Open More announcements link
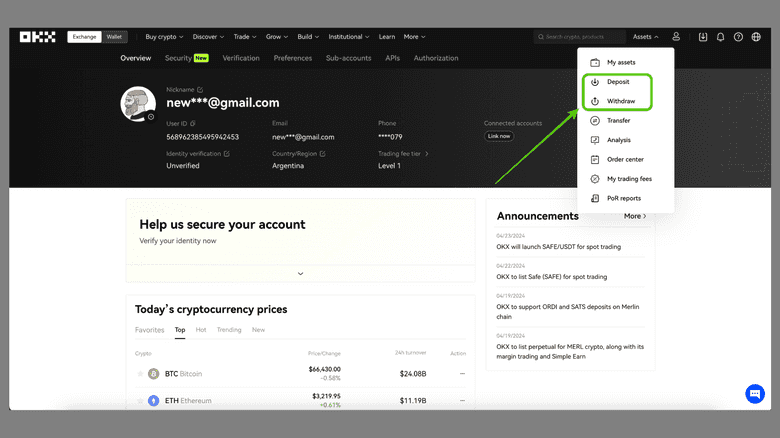 click(x=635, y=216)
